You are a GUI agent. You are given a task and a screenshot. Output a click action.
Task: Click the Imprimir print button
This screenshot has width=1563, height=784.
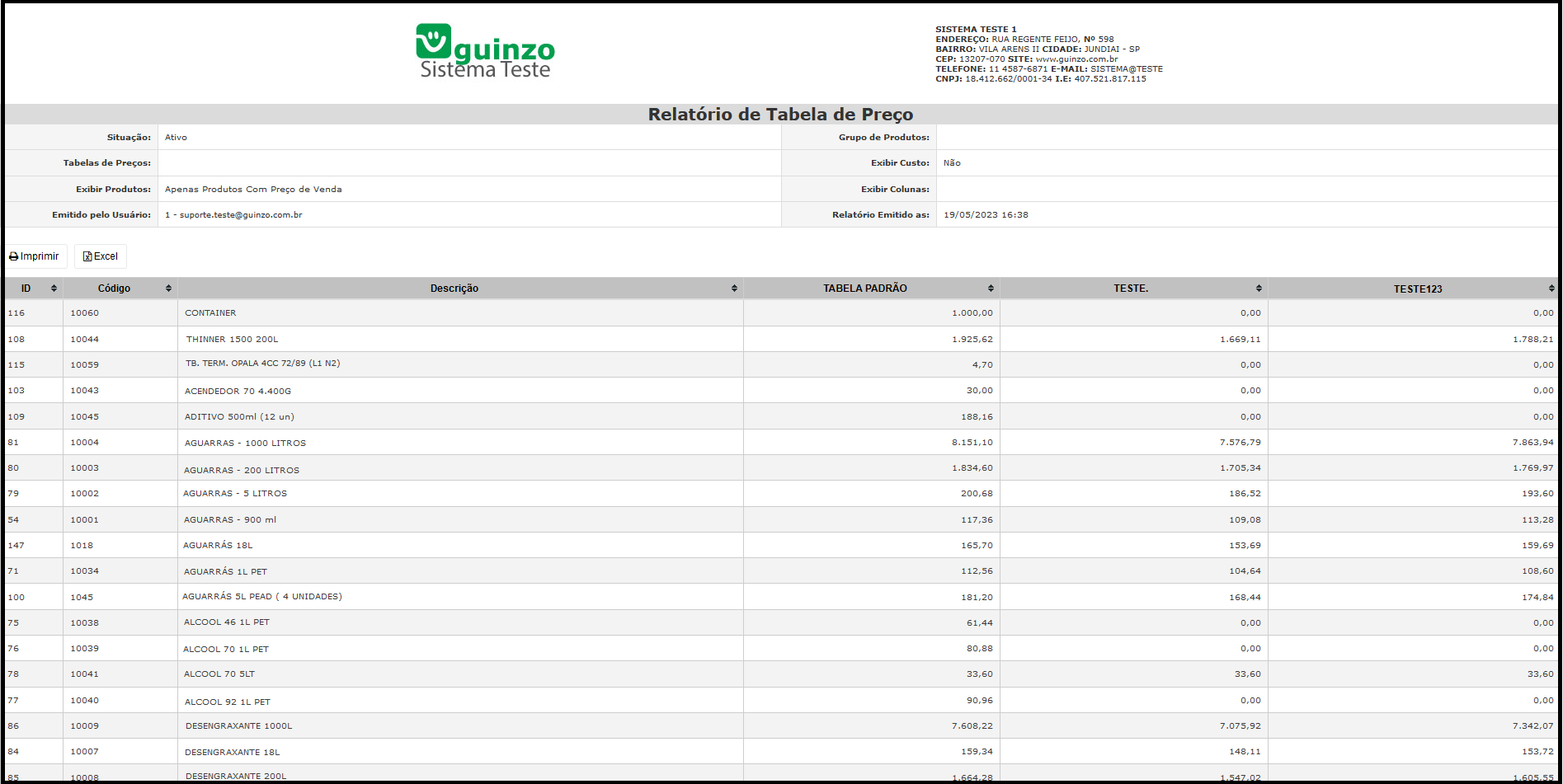(35, 256)
